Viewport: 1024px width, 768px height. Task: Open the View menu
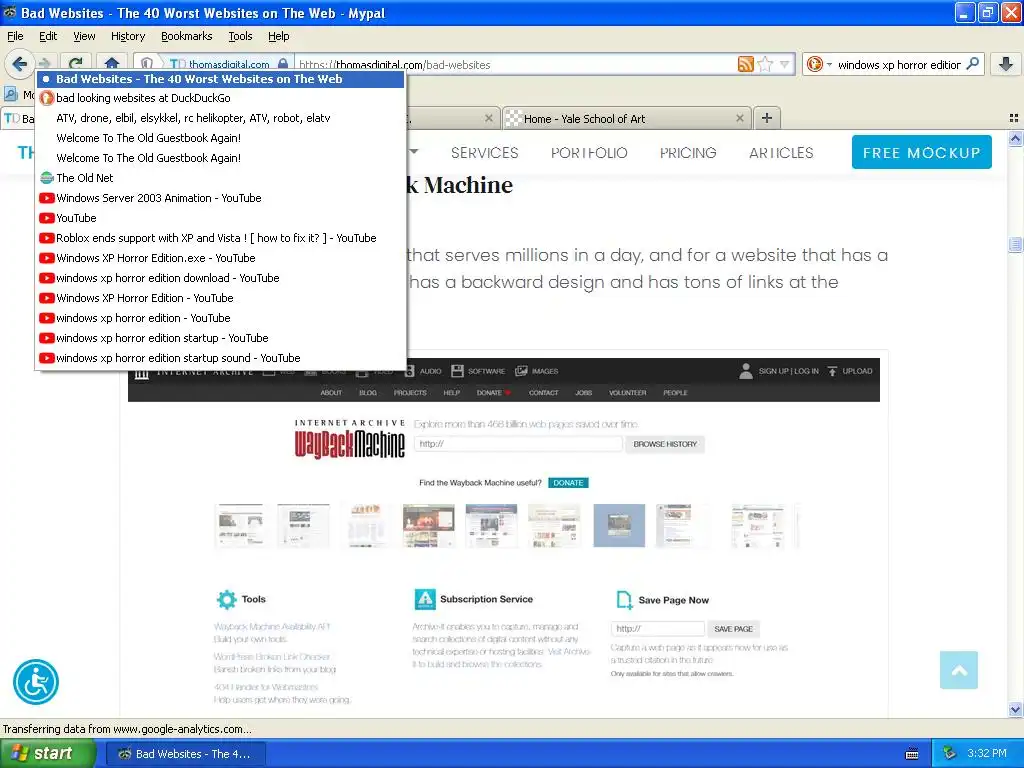pos(84,36)
